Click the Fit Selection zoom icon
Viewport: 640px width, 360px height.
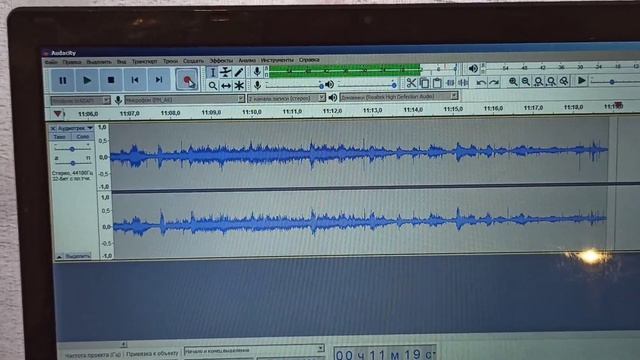coord(538,82)
